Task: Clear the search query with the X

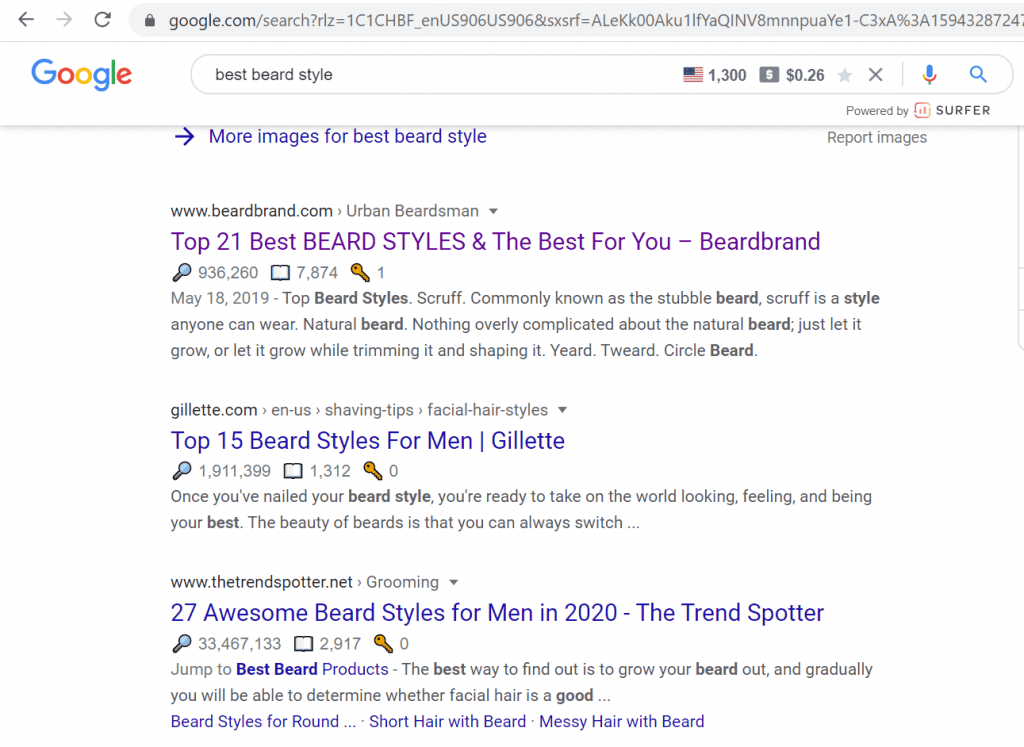Action: tap(876, 74)
